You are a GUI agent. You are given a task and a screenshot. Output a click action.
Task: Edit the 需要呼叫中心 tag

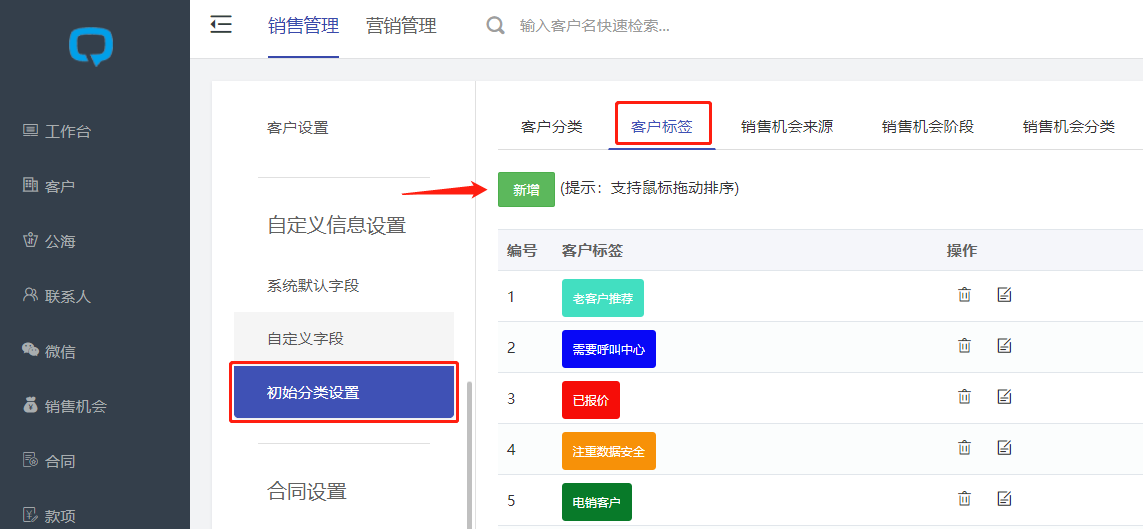(x=1004, y=345)
